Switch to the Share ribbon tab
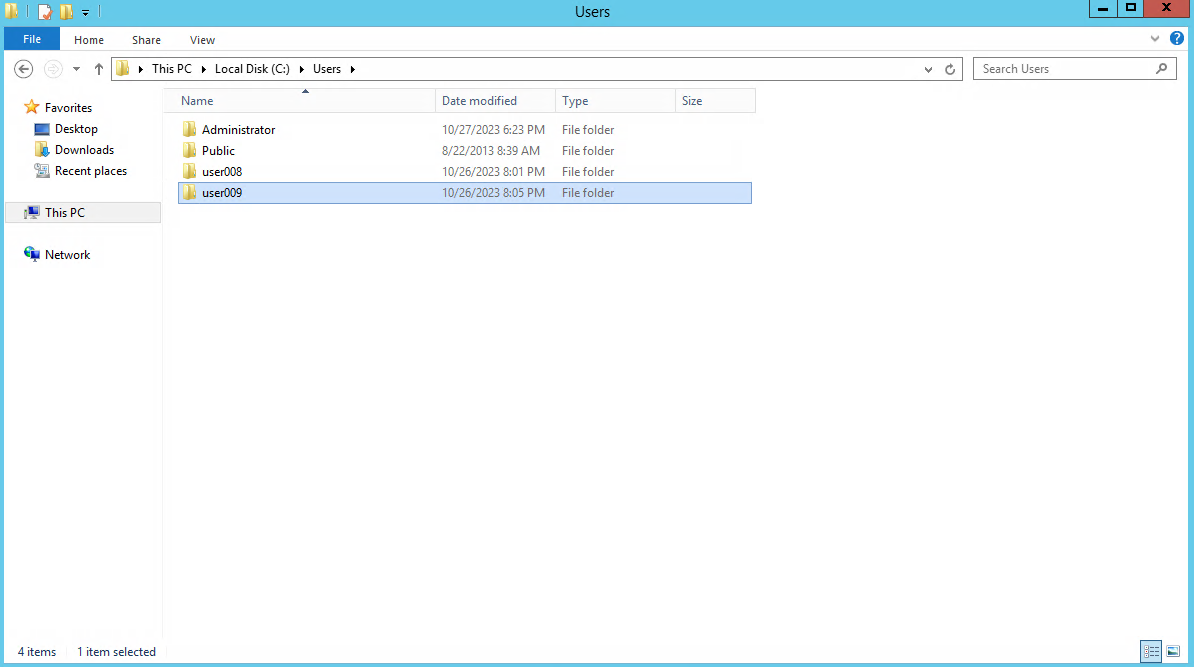 146,40
